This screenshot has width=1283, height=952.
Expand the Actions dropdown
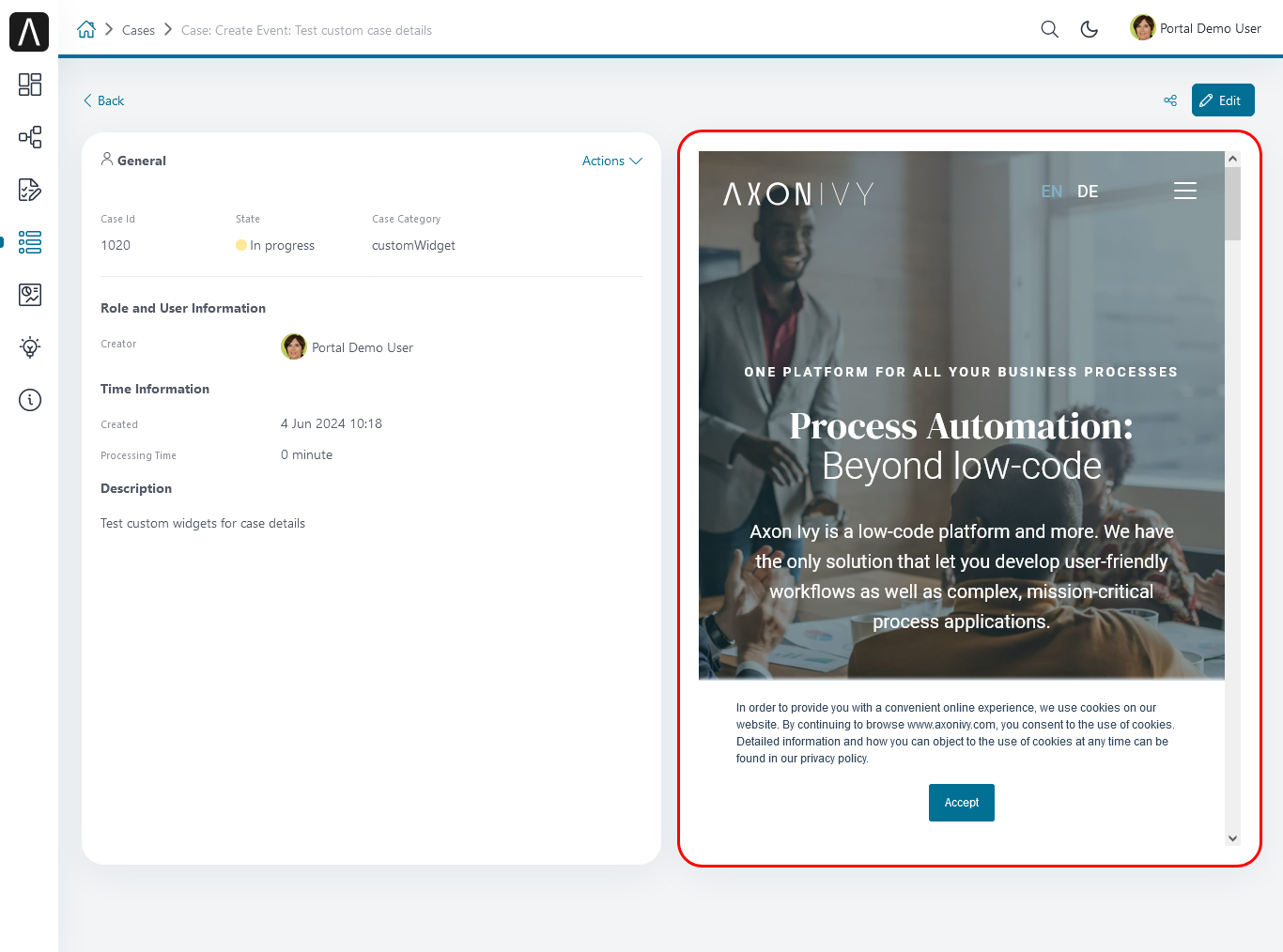pos(612,161)
